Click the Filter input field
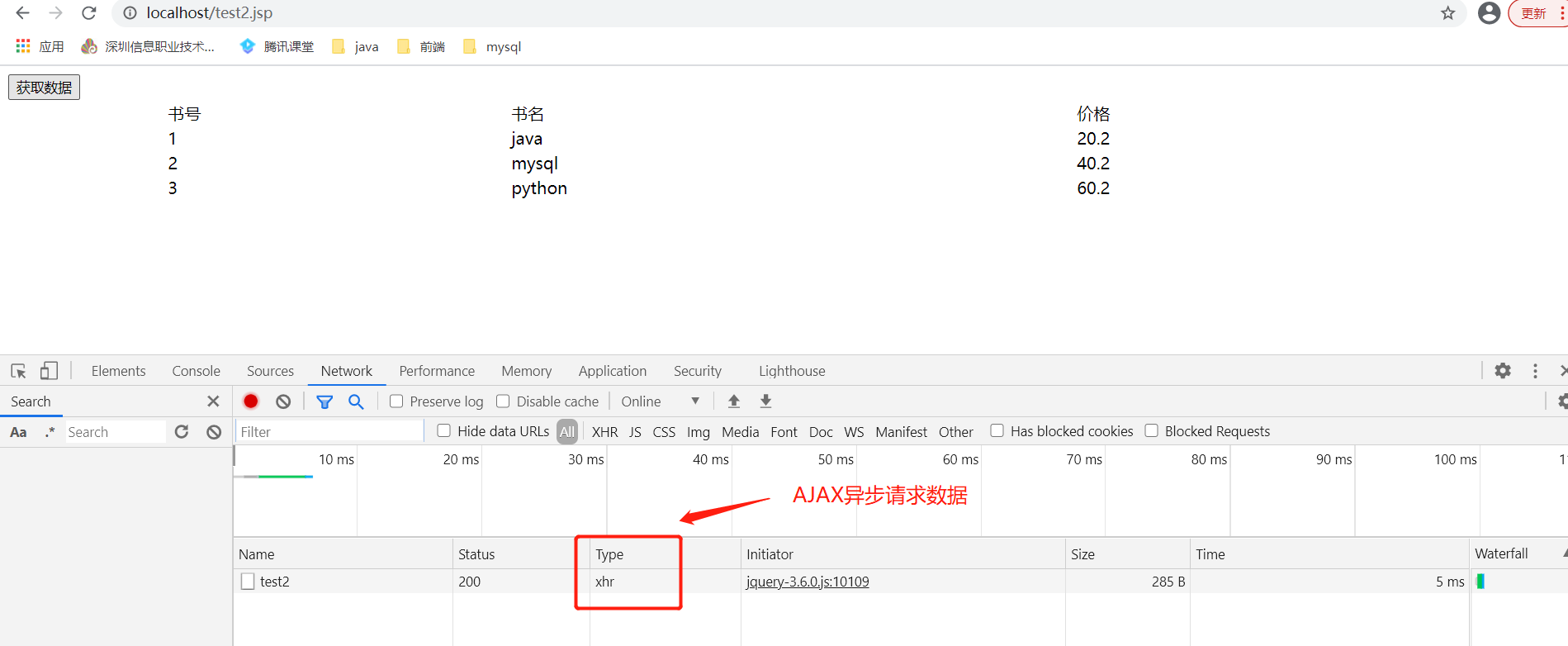The image size is (1568, 646). pos(329,432)
